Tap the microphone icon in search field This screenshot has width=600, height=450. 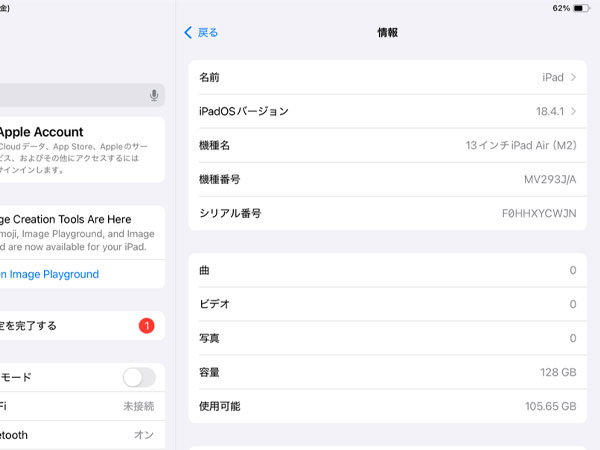(154, 95)
